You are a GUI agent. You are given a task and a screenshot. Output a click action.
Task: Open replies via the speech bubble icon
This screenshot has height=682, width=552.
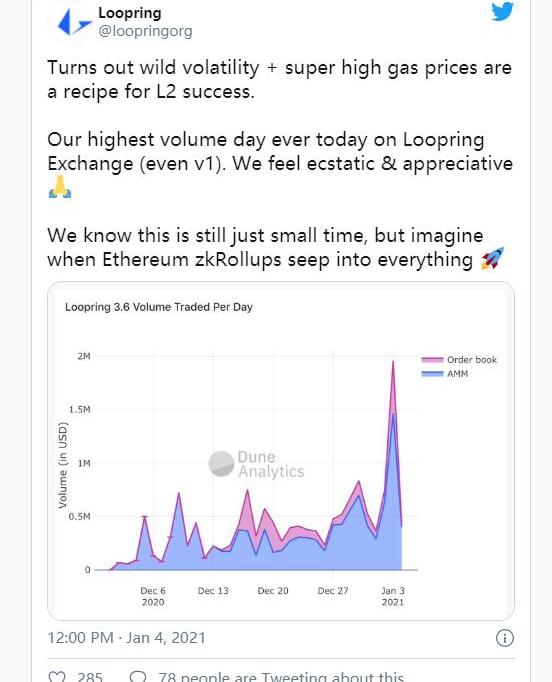coord(138,677)
